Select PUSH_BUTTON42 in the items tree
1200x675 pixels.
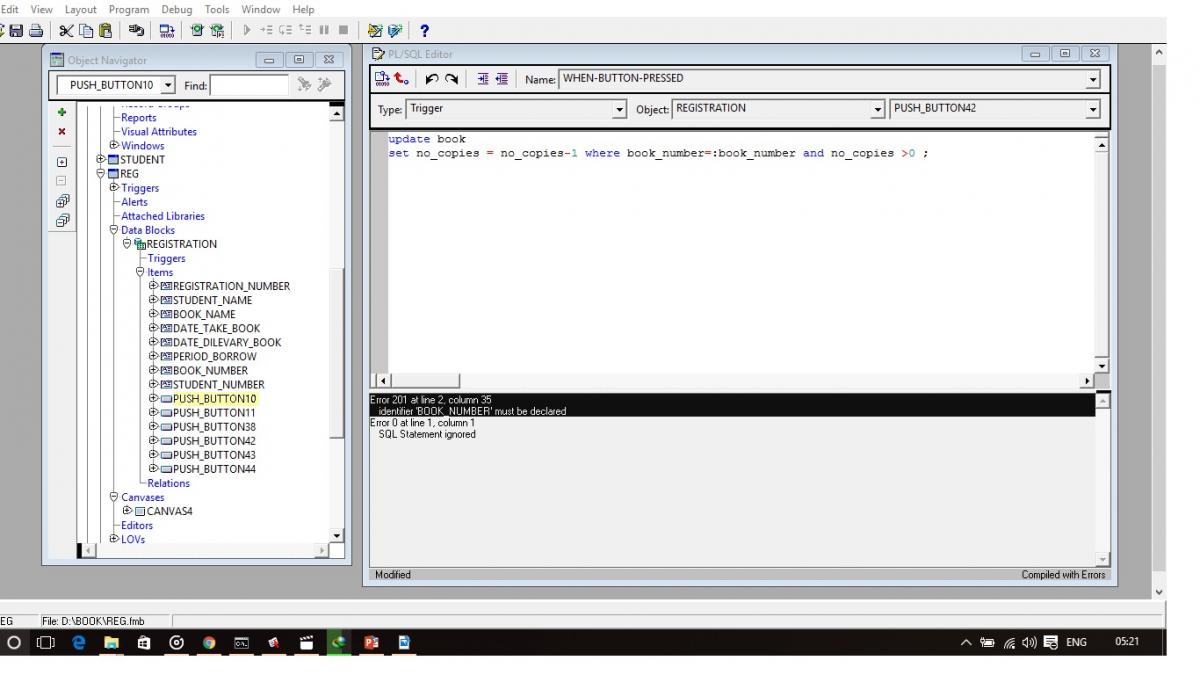[x=214, y=441]
